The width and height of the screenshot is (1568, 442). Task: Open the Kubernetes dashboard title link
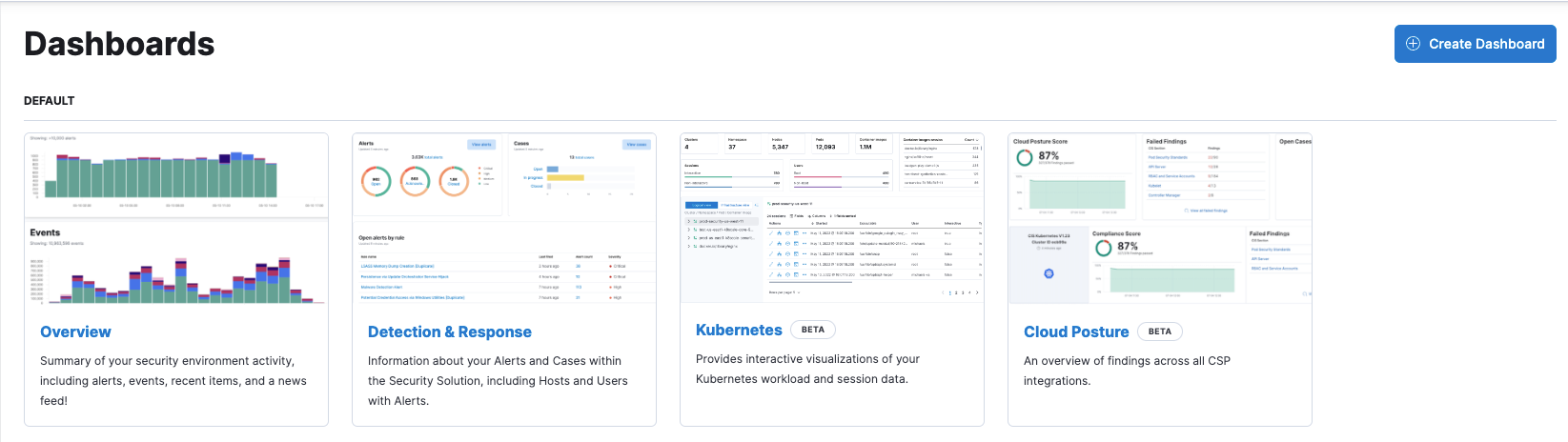coord(738,330)
